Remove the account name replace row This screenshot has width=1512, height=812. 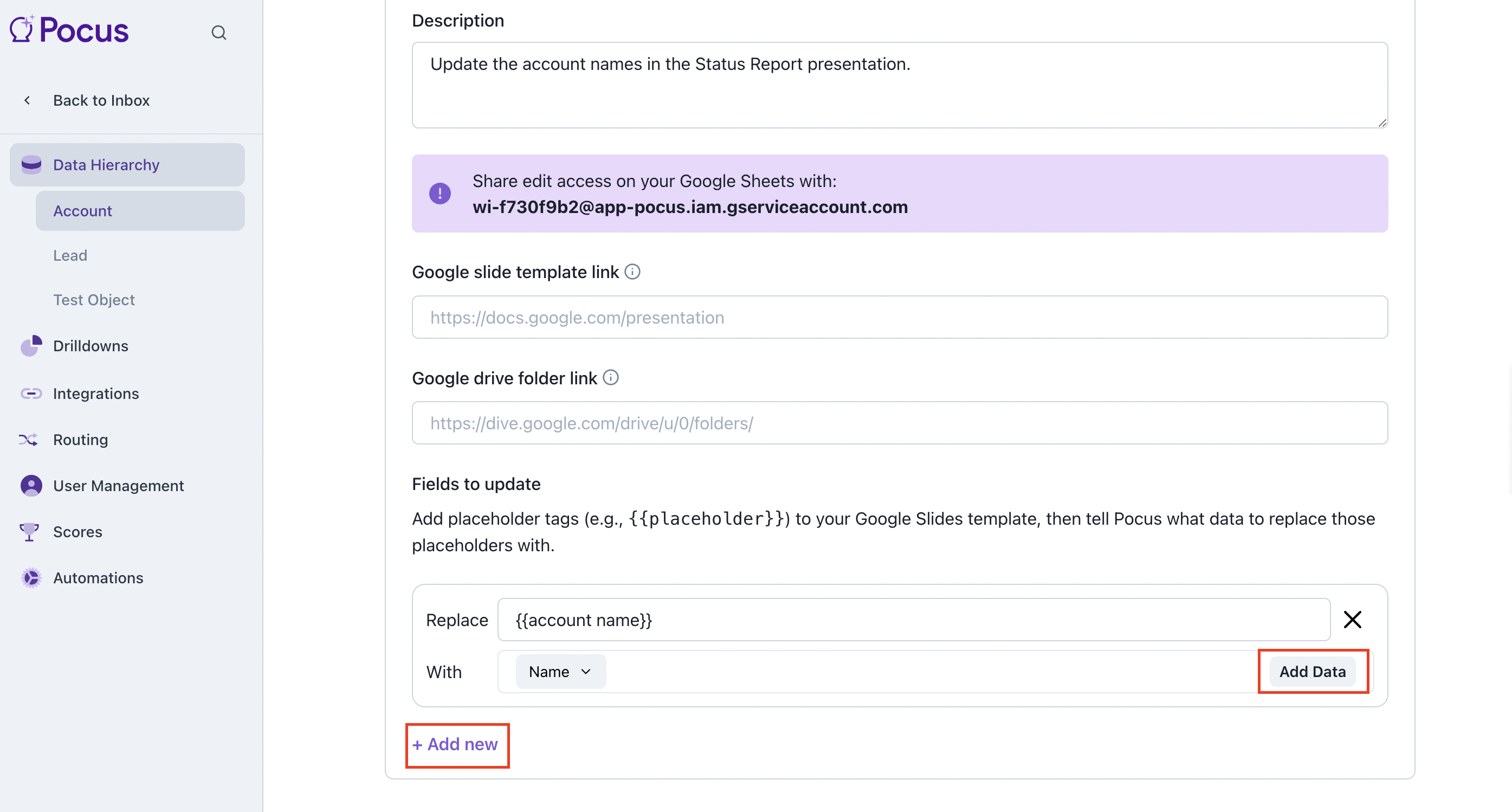pyautogui.click(x=1352, y=620)
